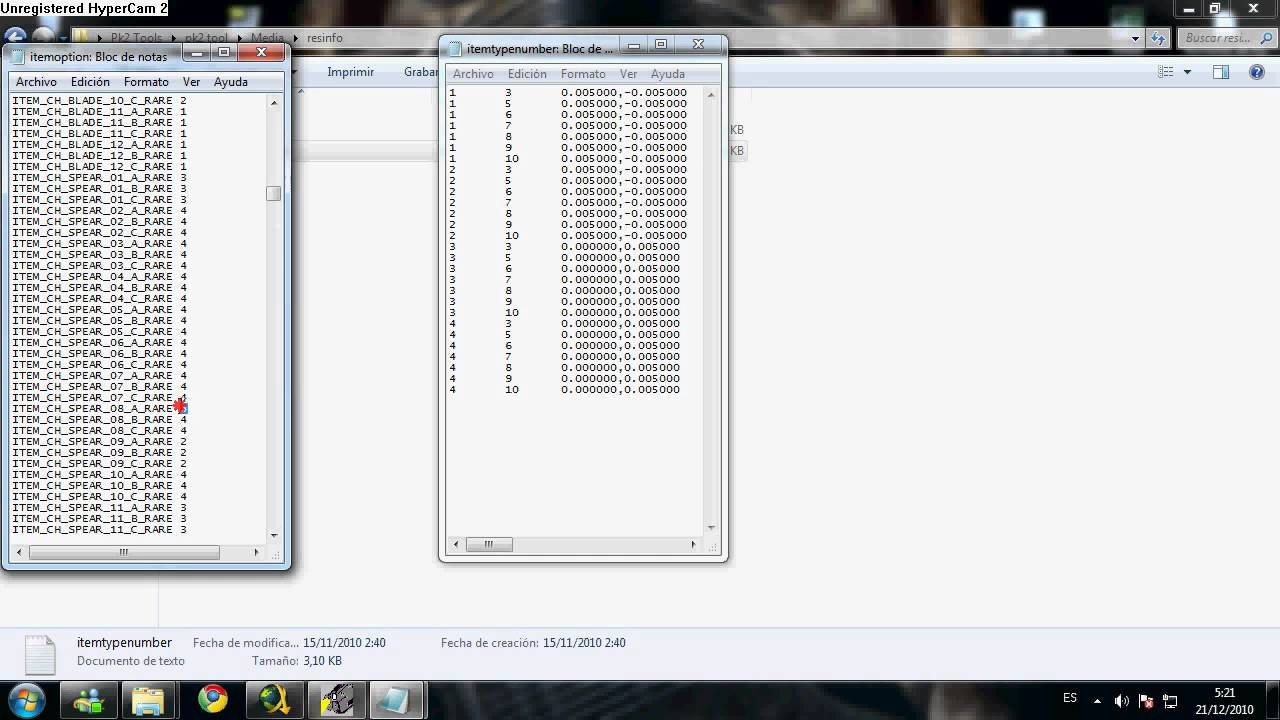Click resinfo breadcrumb in address bar
The width and height of the screenshot is (1280, 720).
point(325,38)
